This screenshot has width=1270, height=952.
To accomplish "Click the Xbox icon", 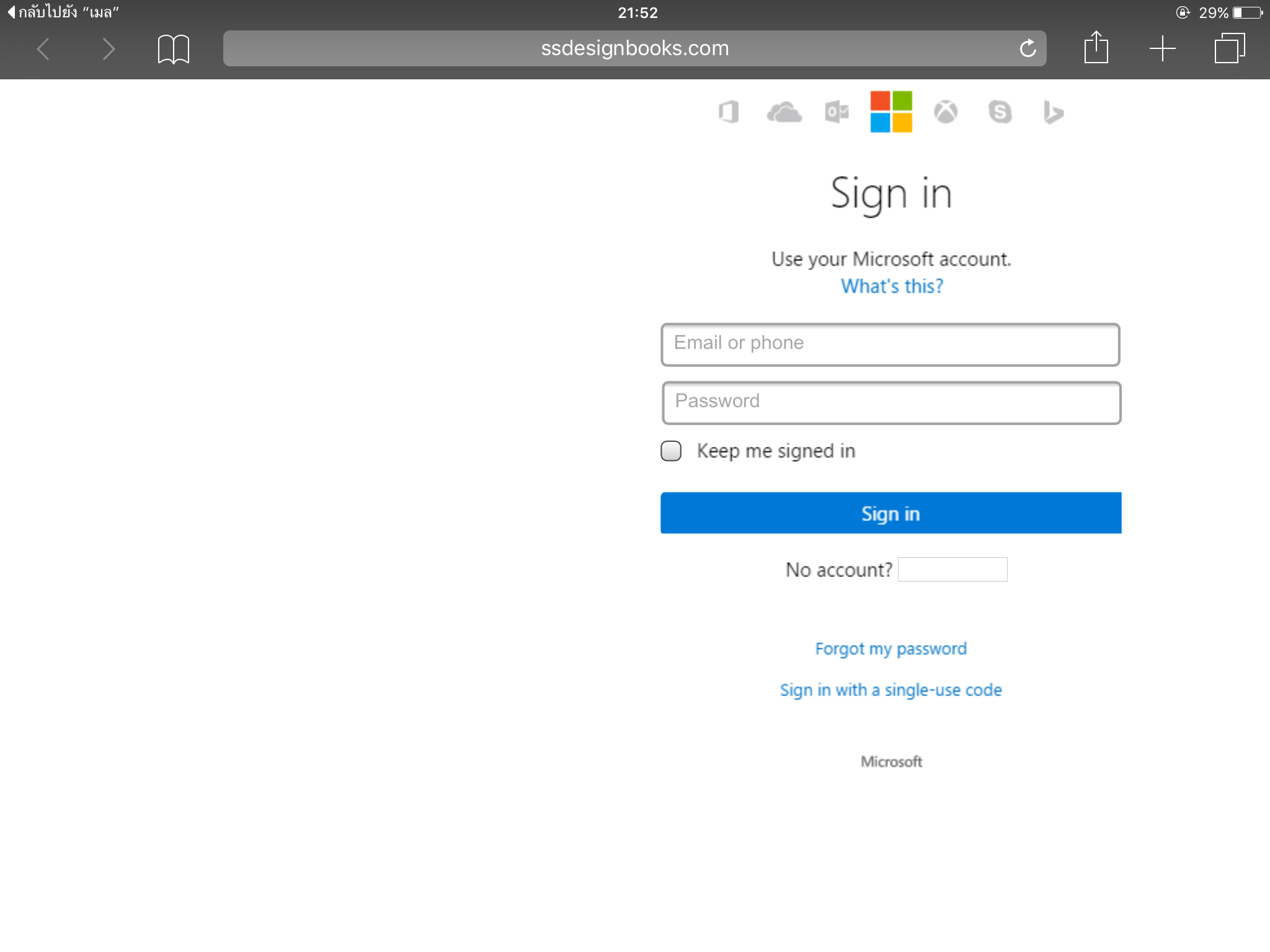I will tap(946, 112).
